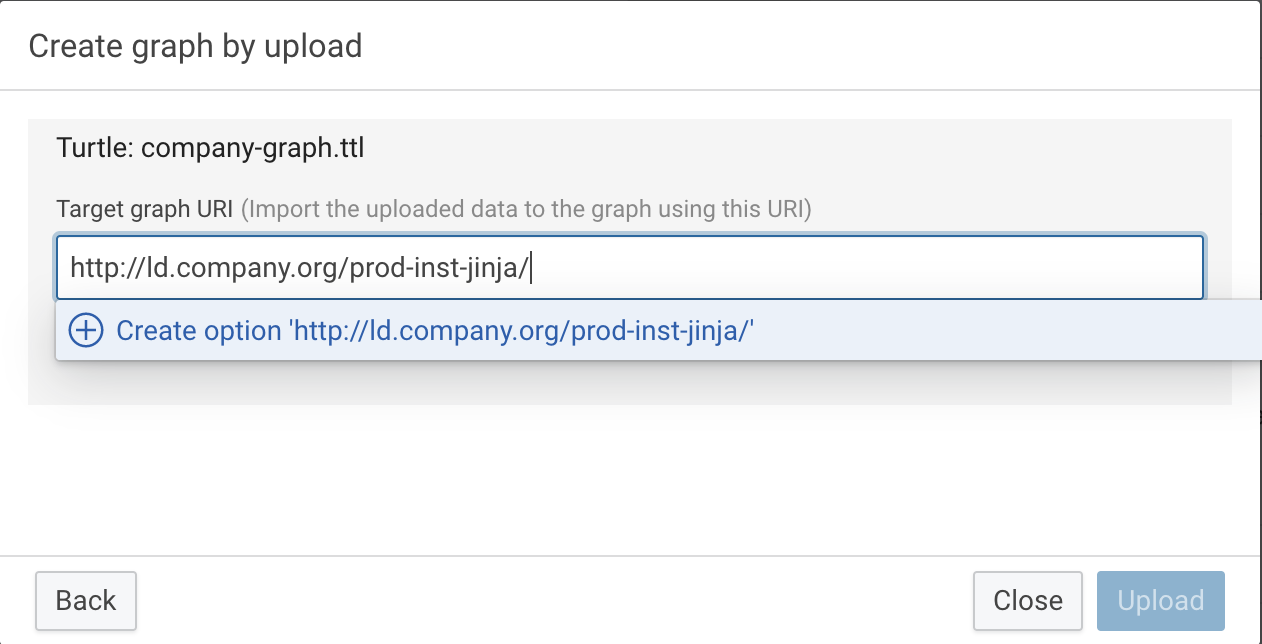
Task: Click the Create graph by upload title
Action: pyautogui.click(x=195, y=45)
